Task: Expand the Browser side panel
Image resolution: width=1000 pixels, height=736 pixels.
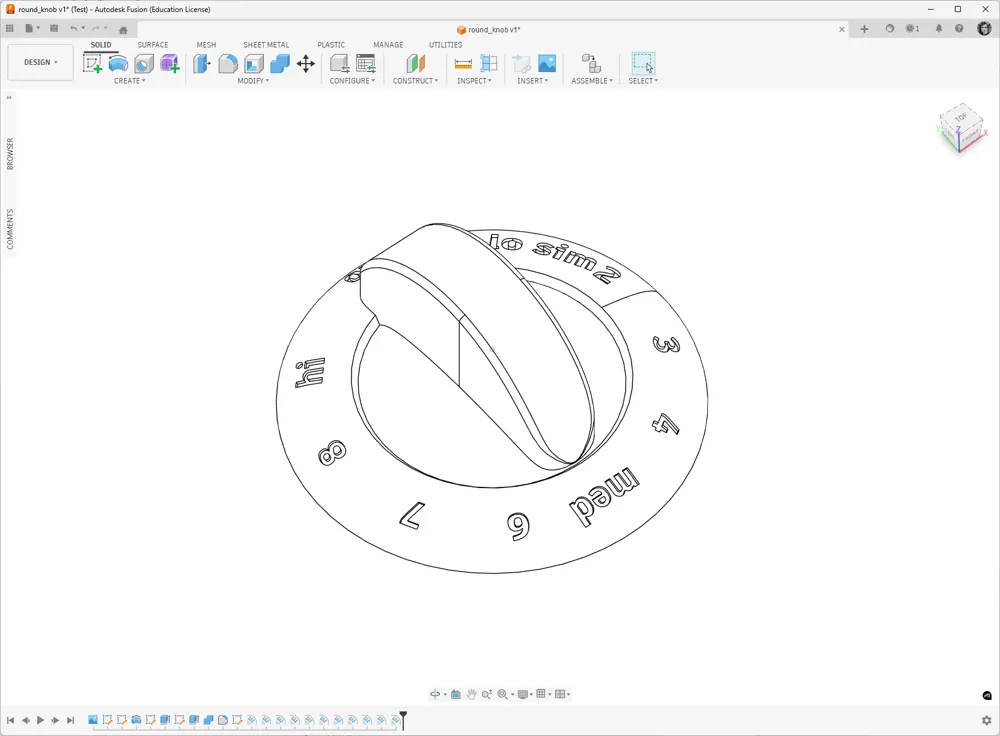Action: click(x=10, y=154)
